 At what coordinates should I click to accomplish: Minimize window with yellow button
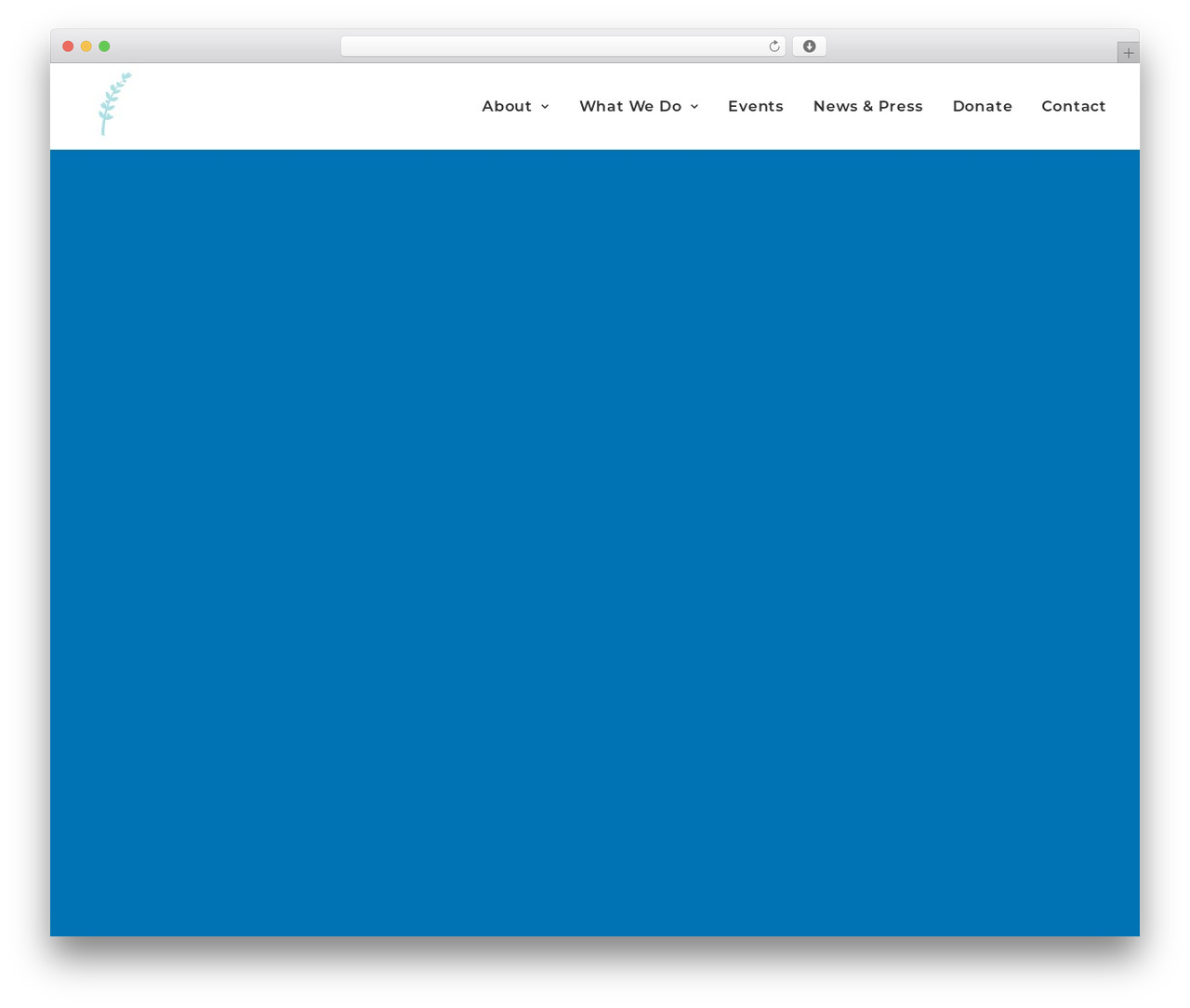86,46
